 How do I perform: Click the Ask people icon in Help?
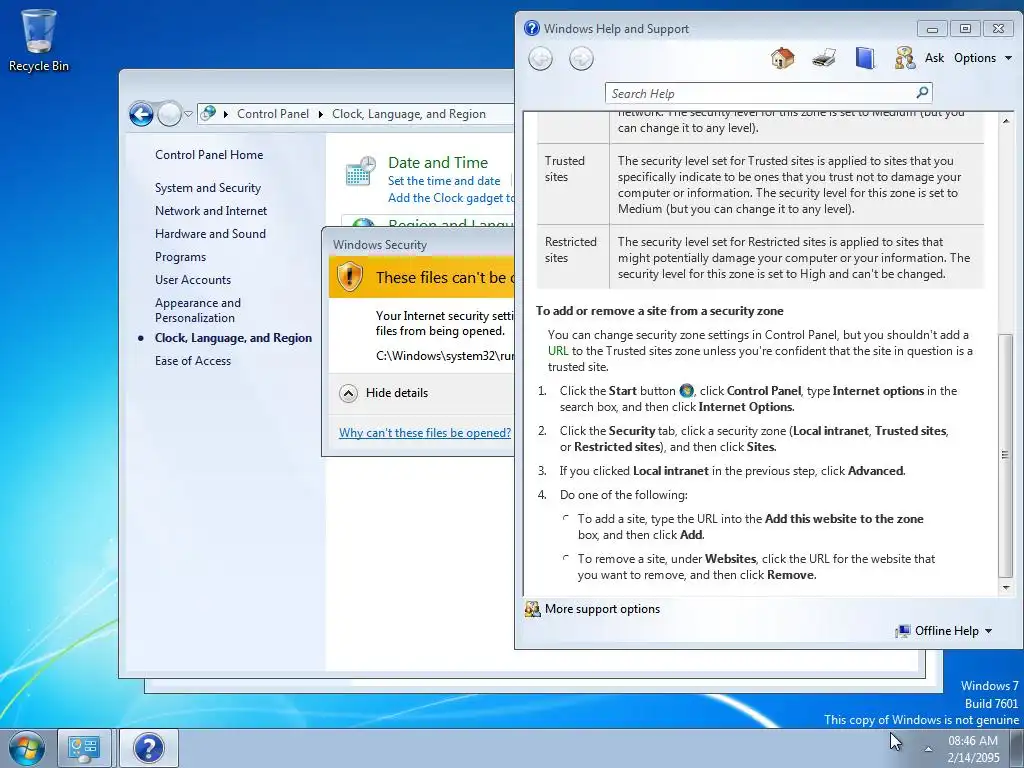pos(904,58)
